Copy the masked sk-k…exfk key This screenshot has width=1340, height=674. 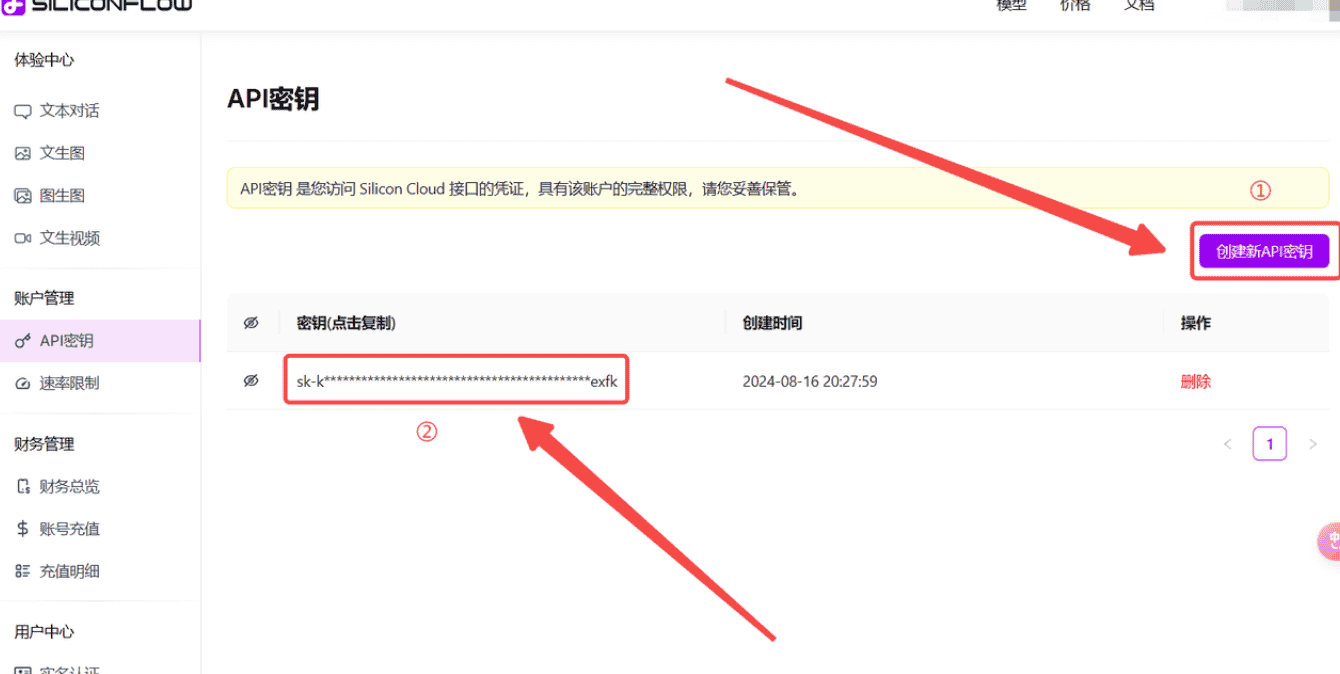(457, 381)
